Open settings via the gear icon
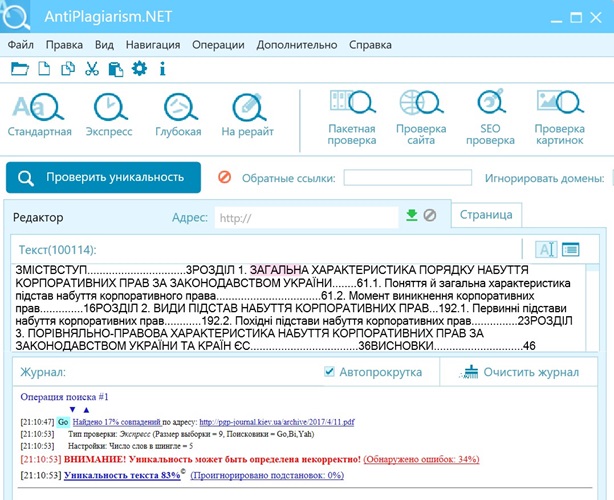The width and height of the screenshot is (614, 500). (139, 68)
